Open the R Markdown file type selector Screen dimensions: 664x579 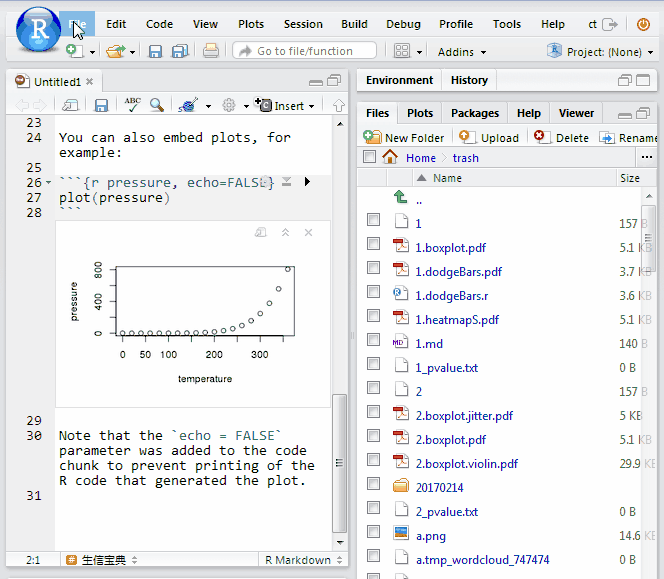tap(303, 560)
